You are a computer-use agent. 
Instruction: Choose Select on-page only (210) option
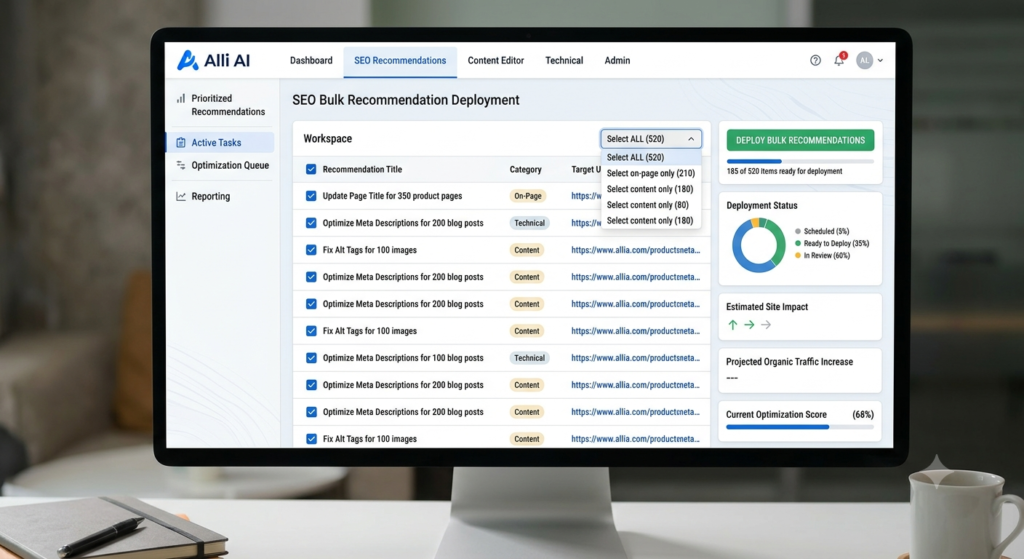pos(651,173)
